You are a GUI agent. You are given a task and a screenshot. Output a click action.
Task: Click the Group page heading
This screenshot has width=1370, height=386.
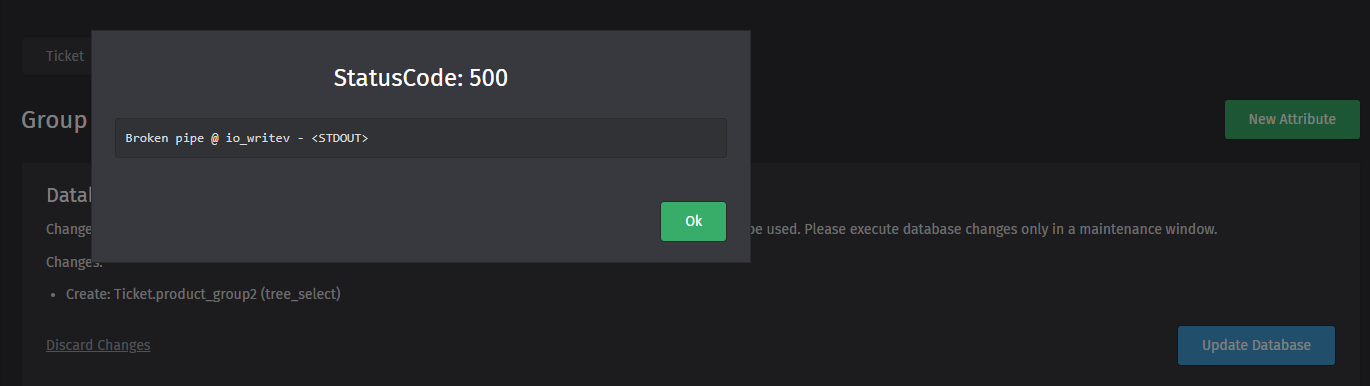(54, 120)
